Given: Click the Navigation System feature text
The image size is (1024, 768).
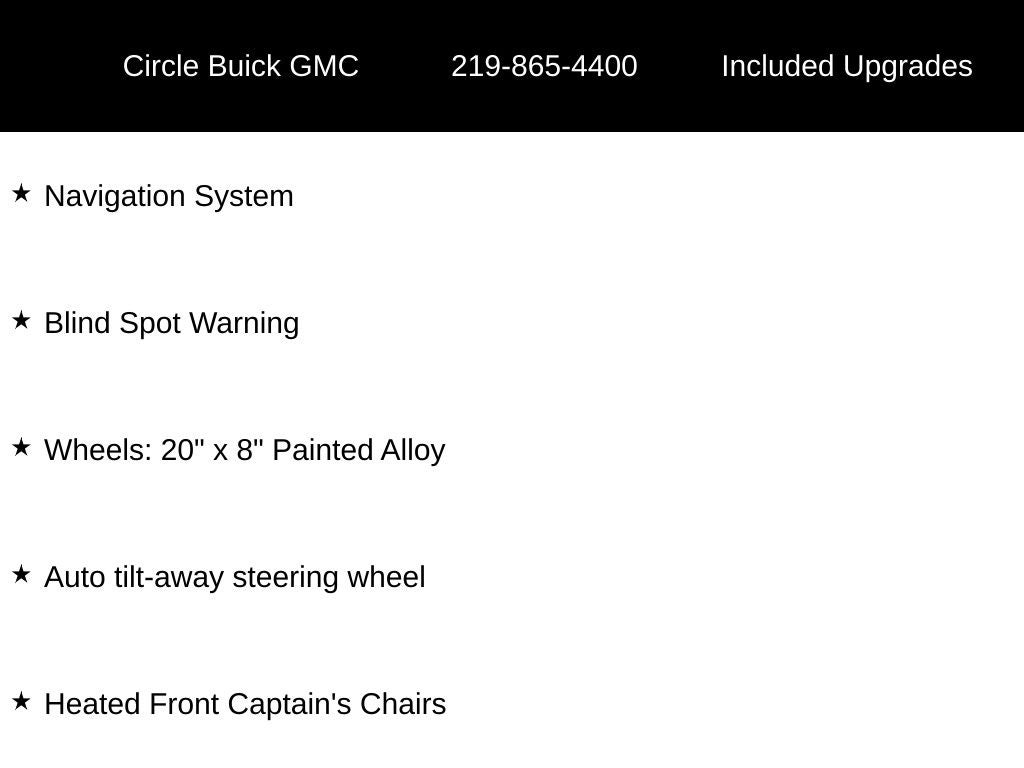Looking at the screenshot, I should click(x=169, y=196).
